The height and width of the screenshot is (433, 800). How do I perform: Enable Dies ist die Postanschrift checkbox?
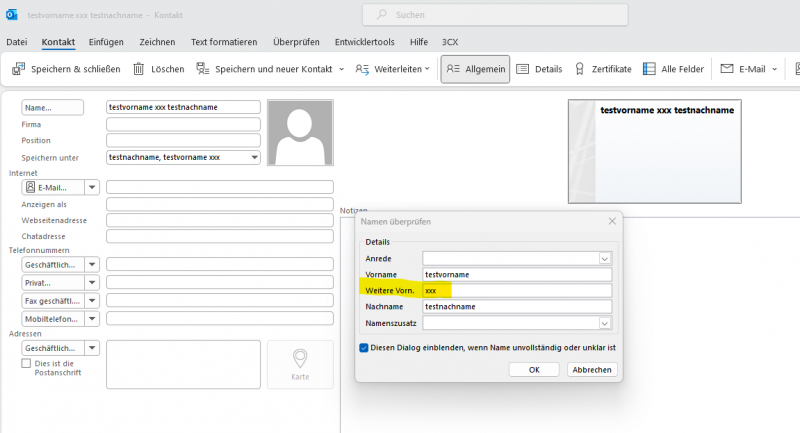(26, 364)
